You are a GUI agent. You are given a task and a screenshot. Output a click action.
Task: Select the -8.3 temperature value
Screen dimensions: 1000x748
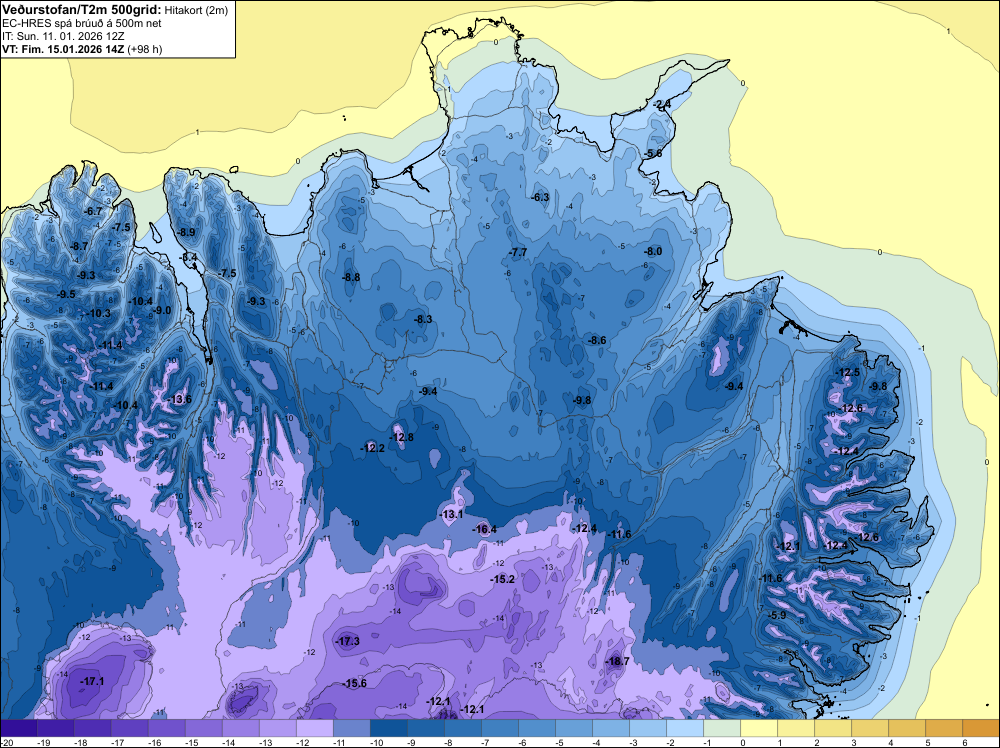click(x=423, y=319)
